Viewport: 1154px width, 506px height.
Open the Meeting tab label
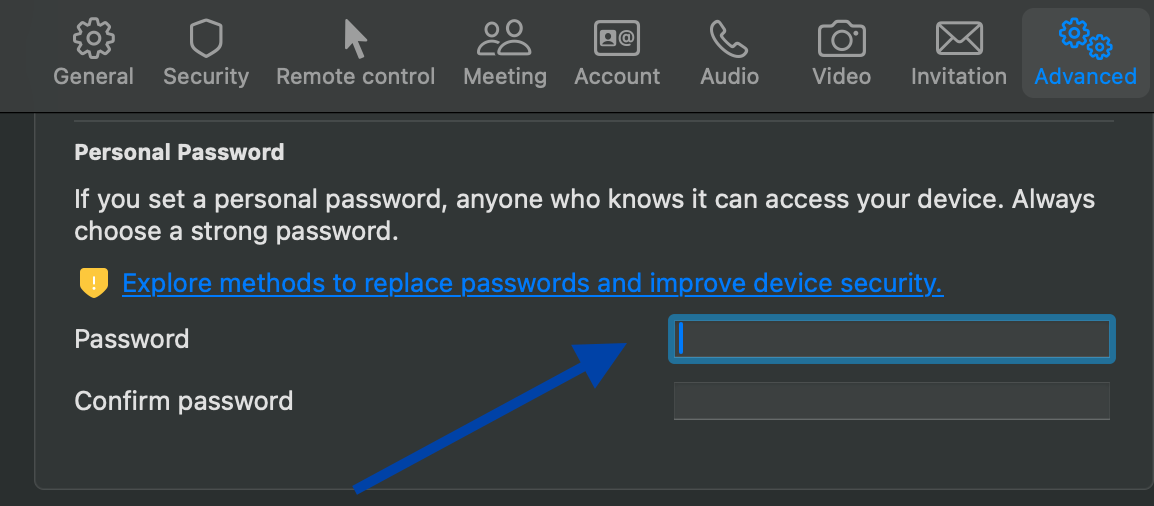tap(504, 76)
